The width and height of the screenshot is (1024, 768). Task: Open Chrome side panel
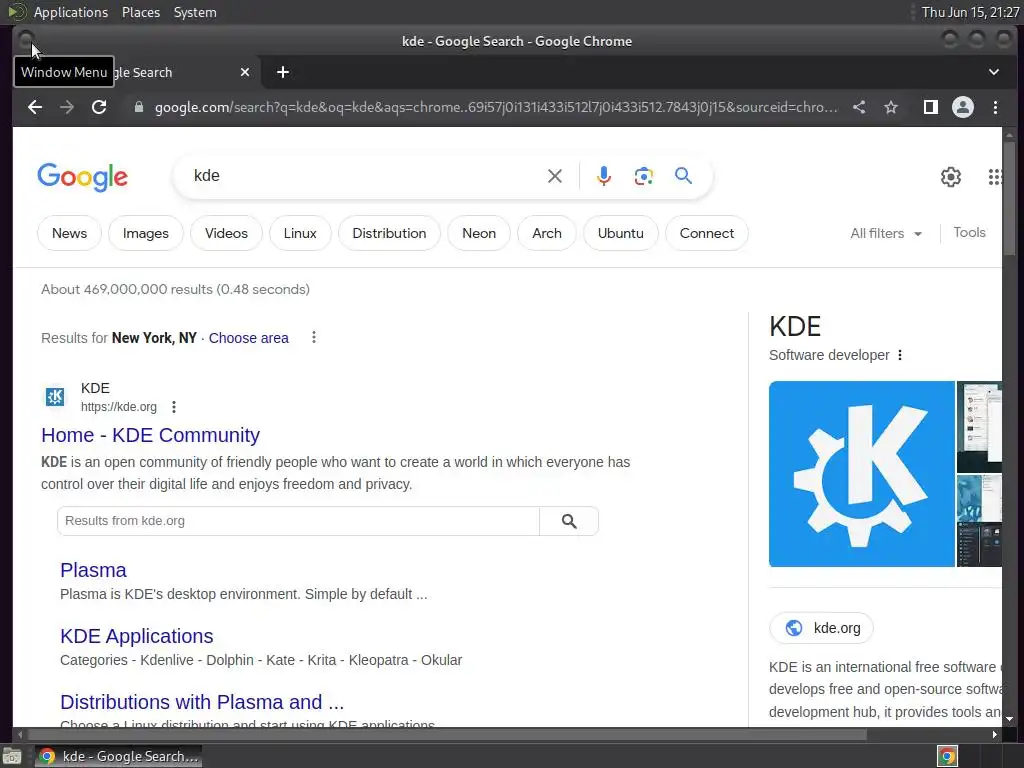tap(931, 107)
